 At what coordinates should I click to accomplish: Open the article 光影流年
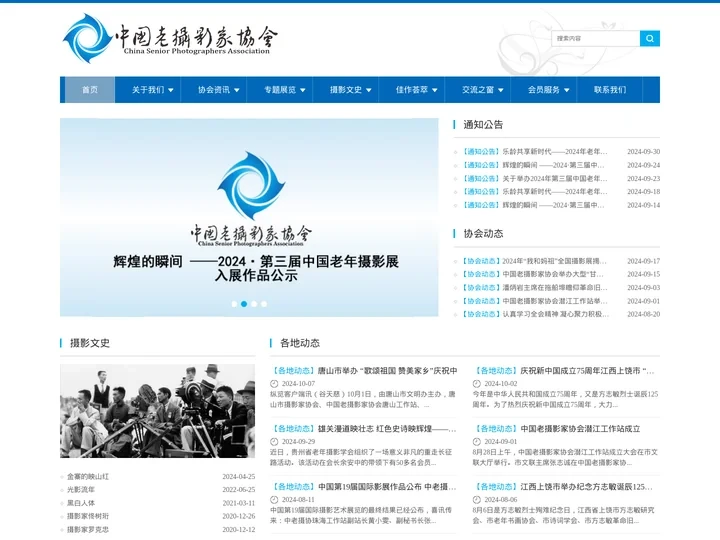[x=81, y=490]
